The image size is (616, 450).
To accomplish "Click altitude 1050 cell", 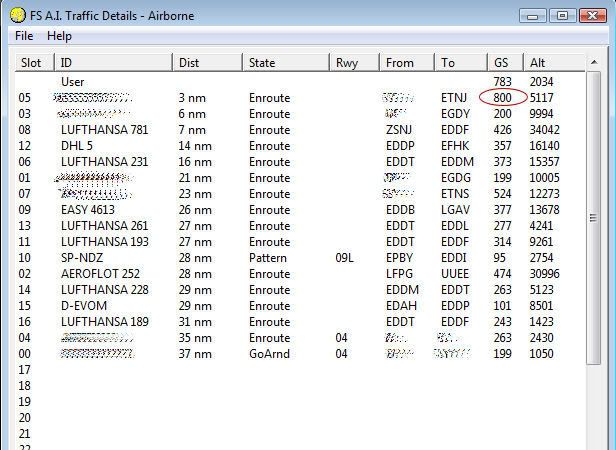I will pyautogui.click(x=541, y=354).
